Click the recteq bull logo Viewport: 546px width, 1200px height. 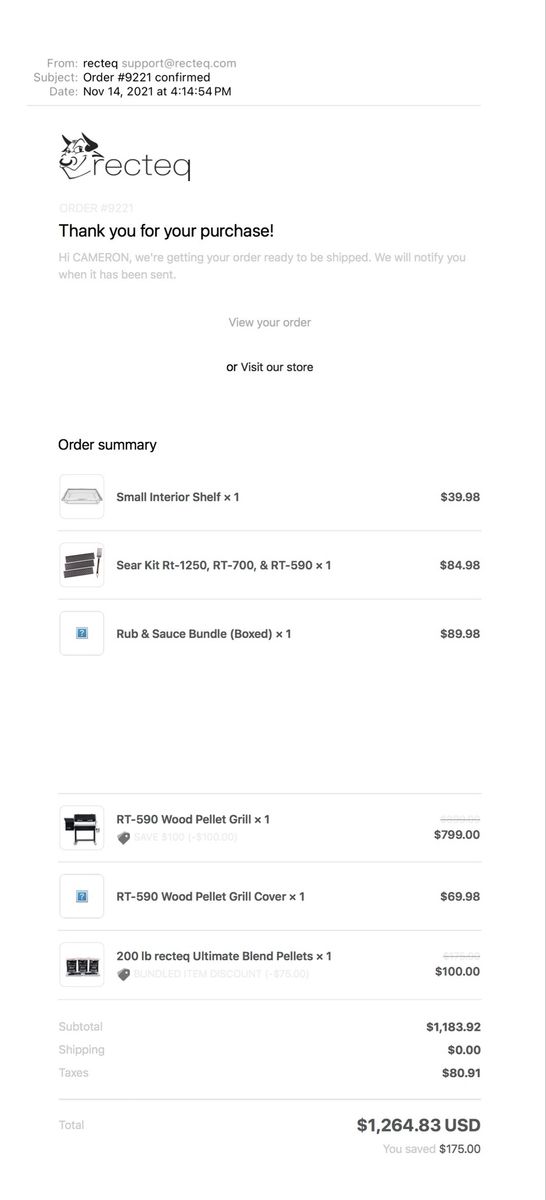pos(124,157)
